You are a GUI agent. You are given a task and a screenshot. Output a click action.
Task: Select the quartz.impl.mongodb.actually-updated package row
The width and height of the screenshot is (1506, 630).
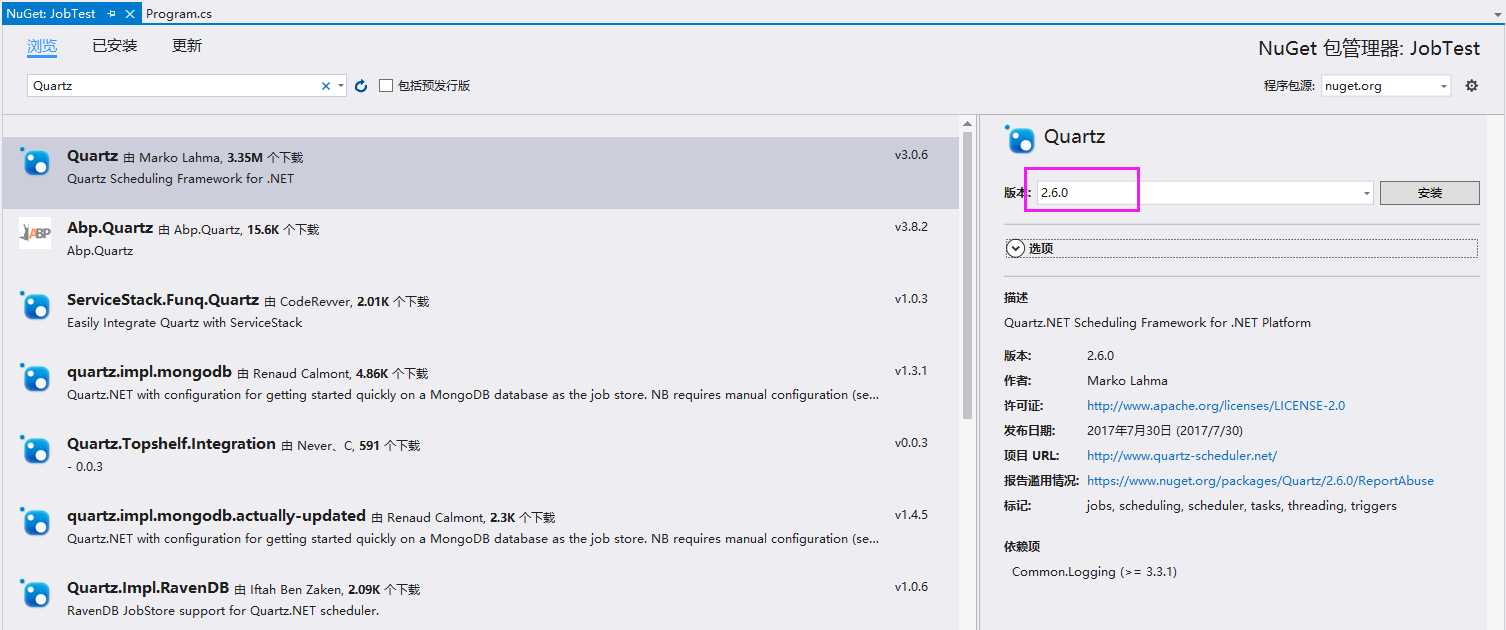point(480,533)
